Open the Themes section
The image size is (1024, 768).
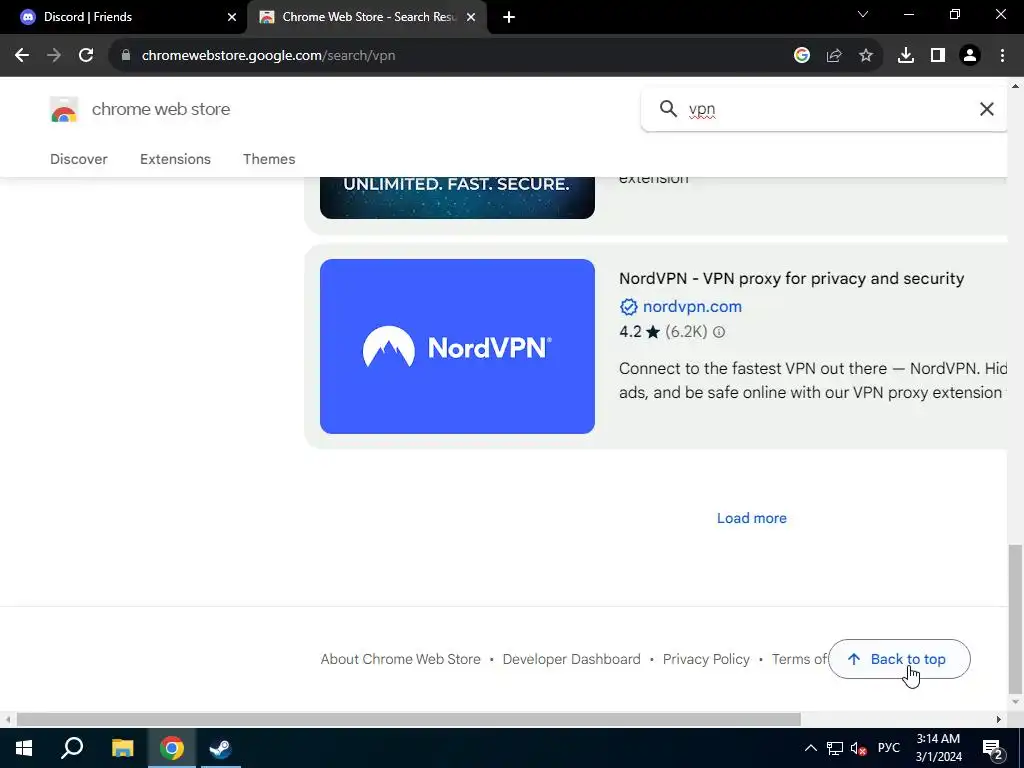[269, 159]
